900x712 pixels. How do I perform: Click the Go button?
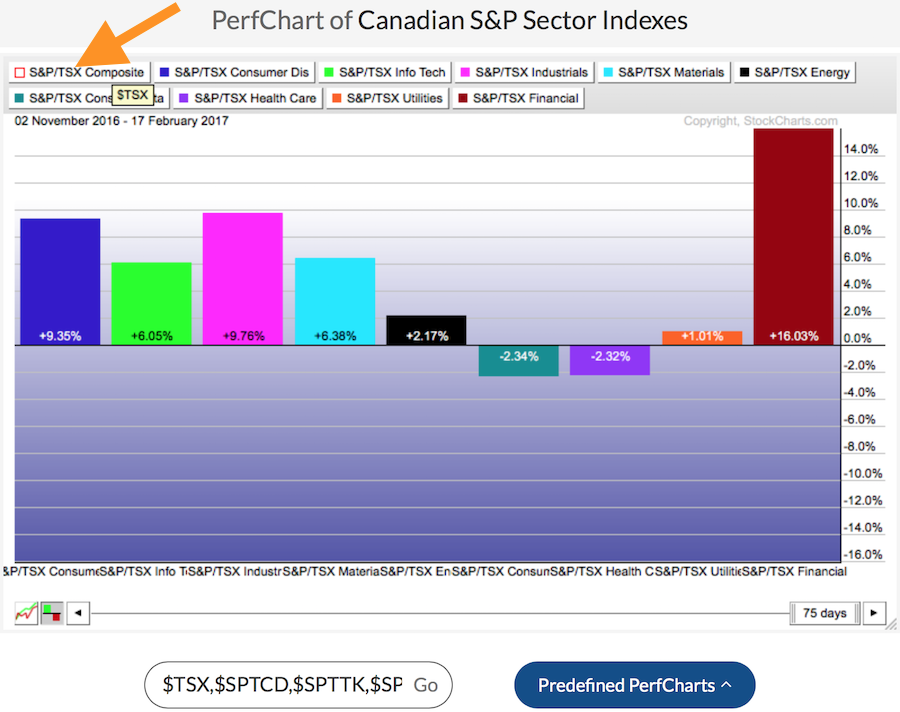tap(426, 685)
